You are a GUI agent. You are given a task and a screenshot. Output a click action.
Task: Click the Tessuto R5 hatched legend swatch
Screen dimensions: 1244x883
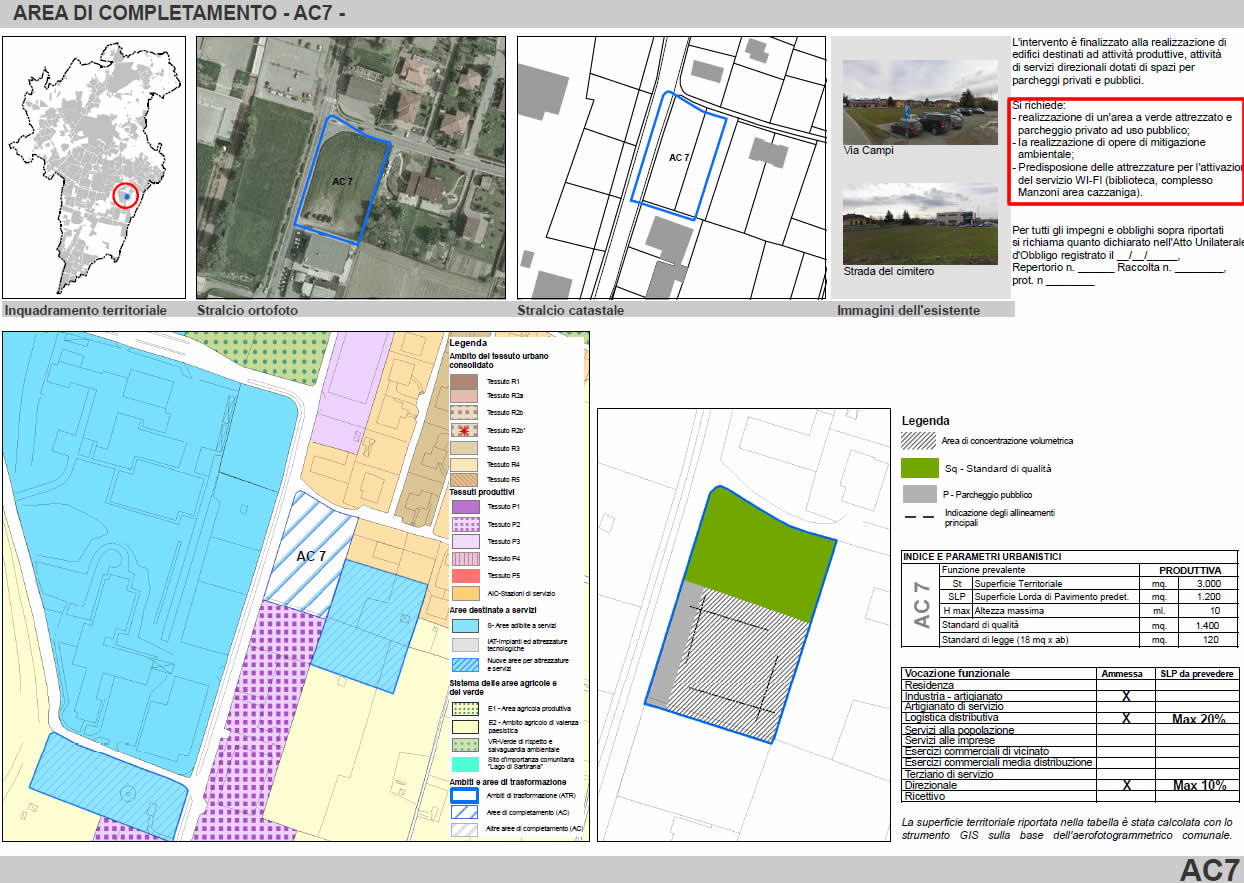coord(465,480)
